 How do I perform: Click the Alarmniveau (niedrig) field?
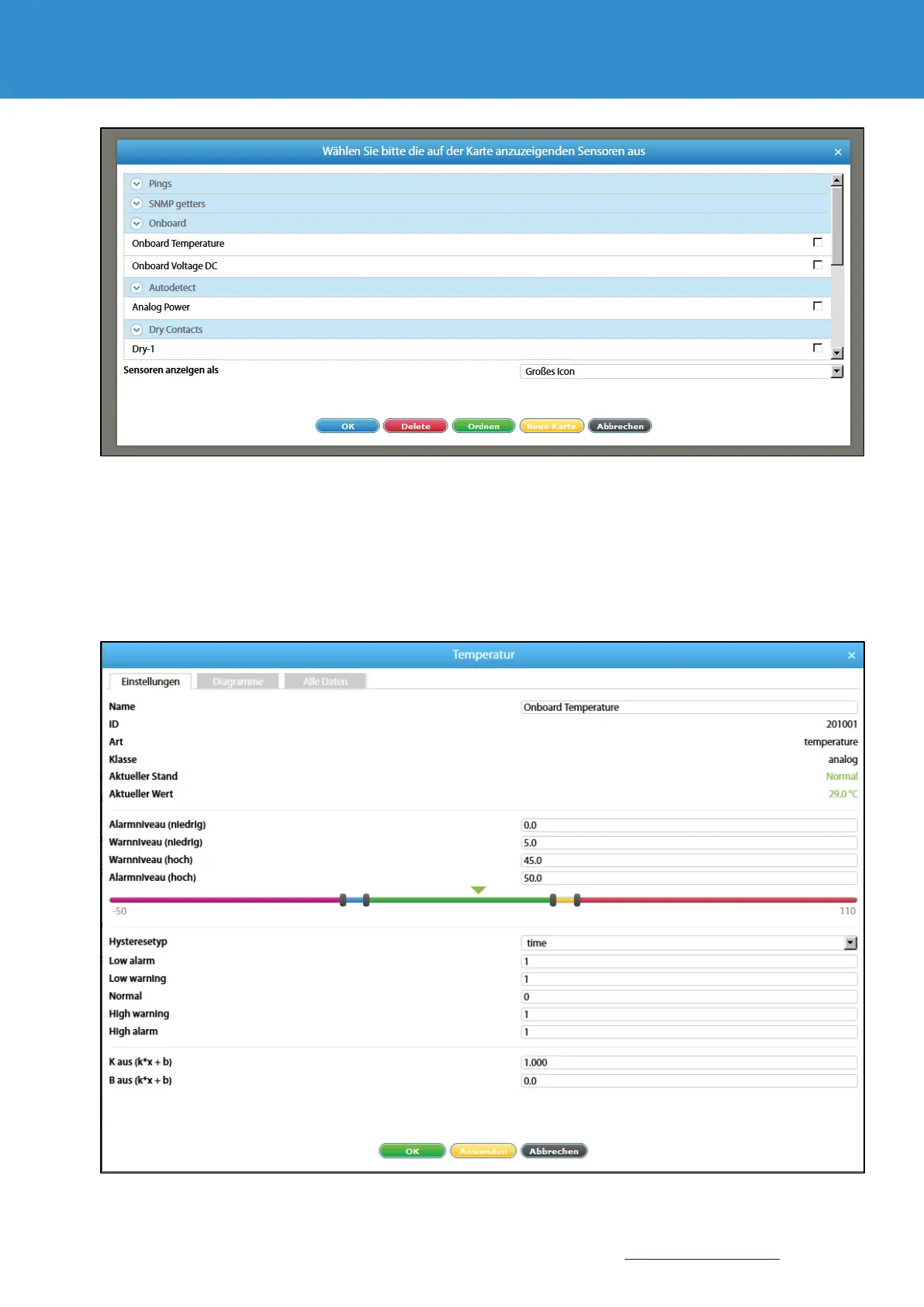(x=689, y=825)
